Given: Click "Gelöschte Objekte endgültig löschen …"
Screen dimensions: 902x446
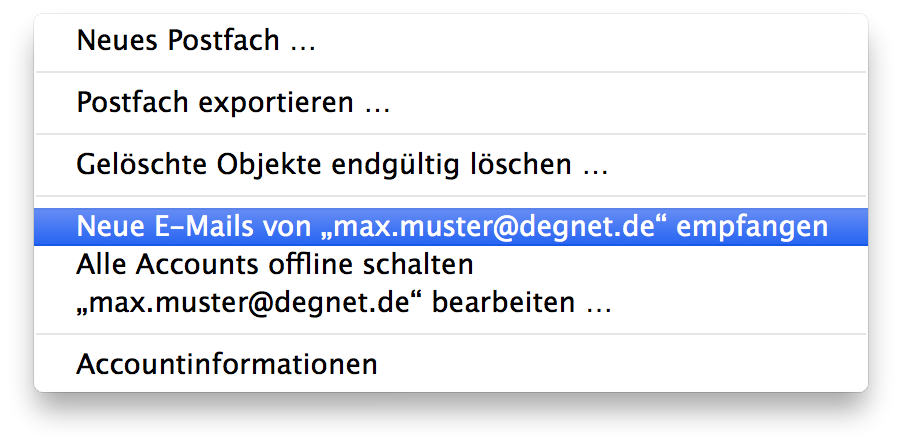Looking at the screenshot, I should click(x=342, y=164).
